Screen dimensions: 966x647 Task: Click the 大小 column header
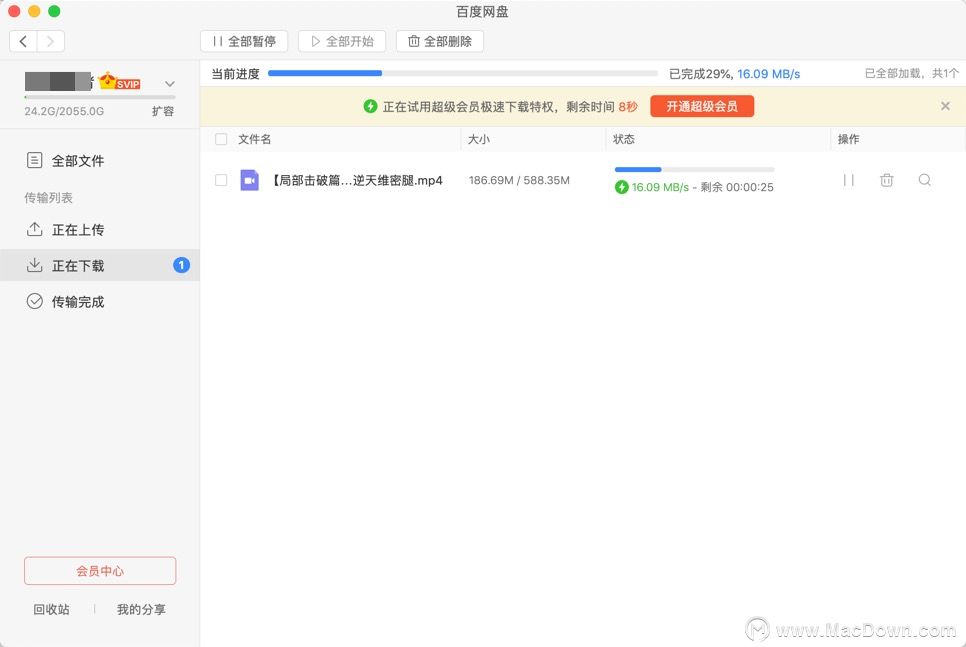pos(479,139)
